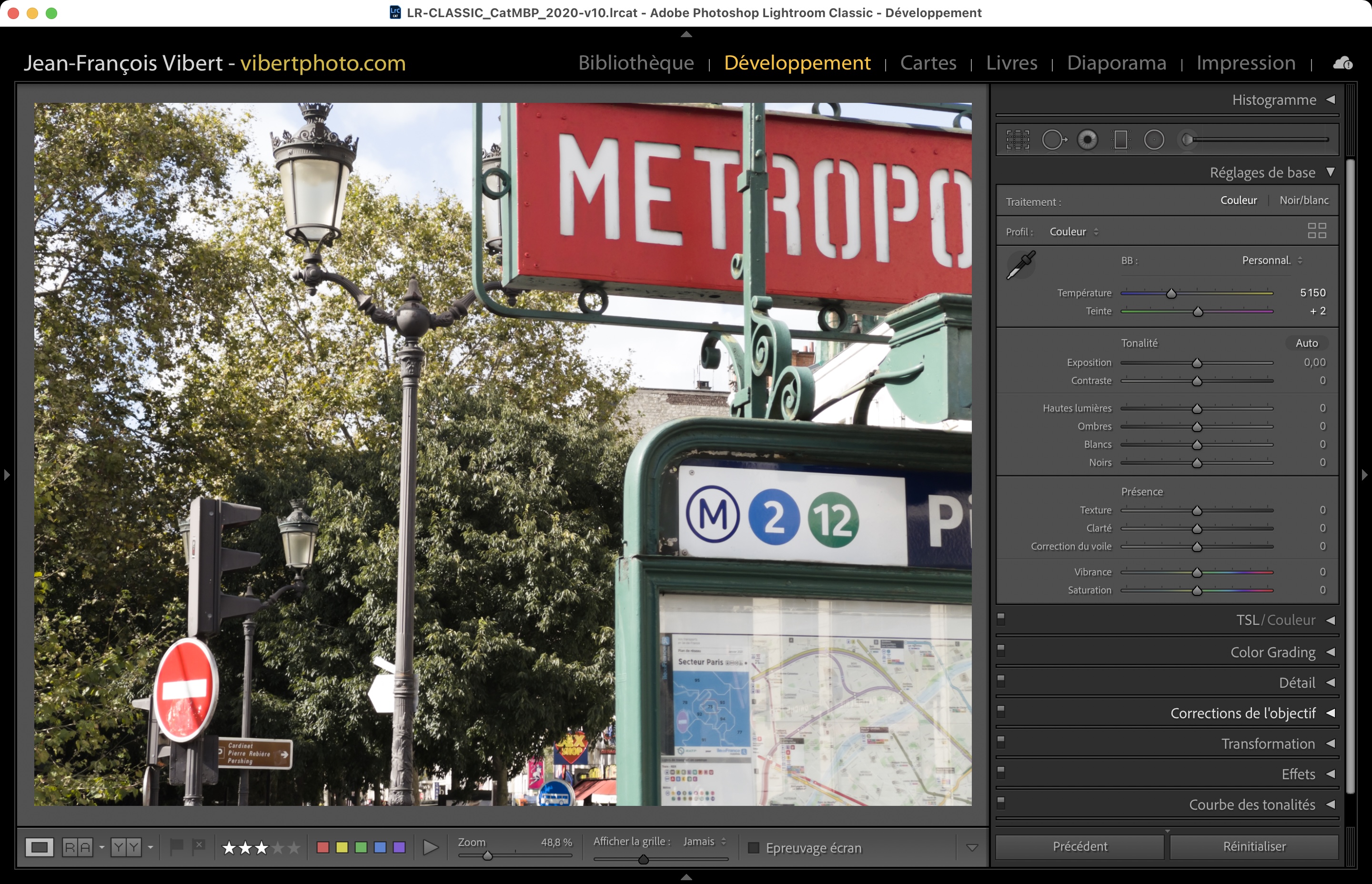
Task: Pick the white balance eyedropper
Action: tap(1021, 265)
